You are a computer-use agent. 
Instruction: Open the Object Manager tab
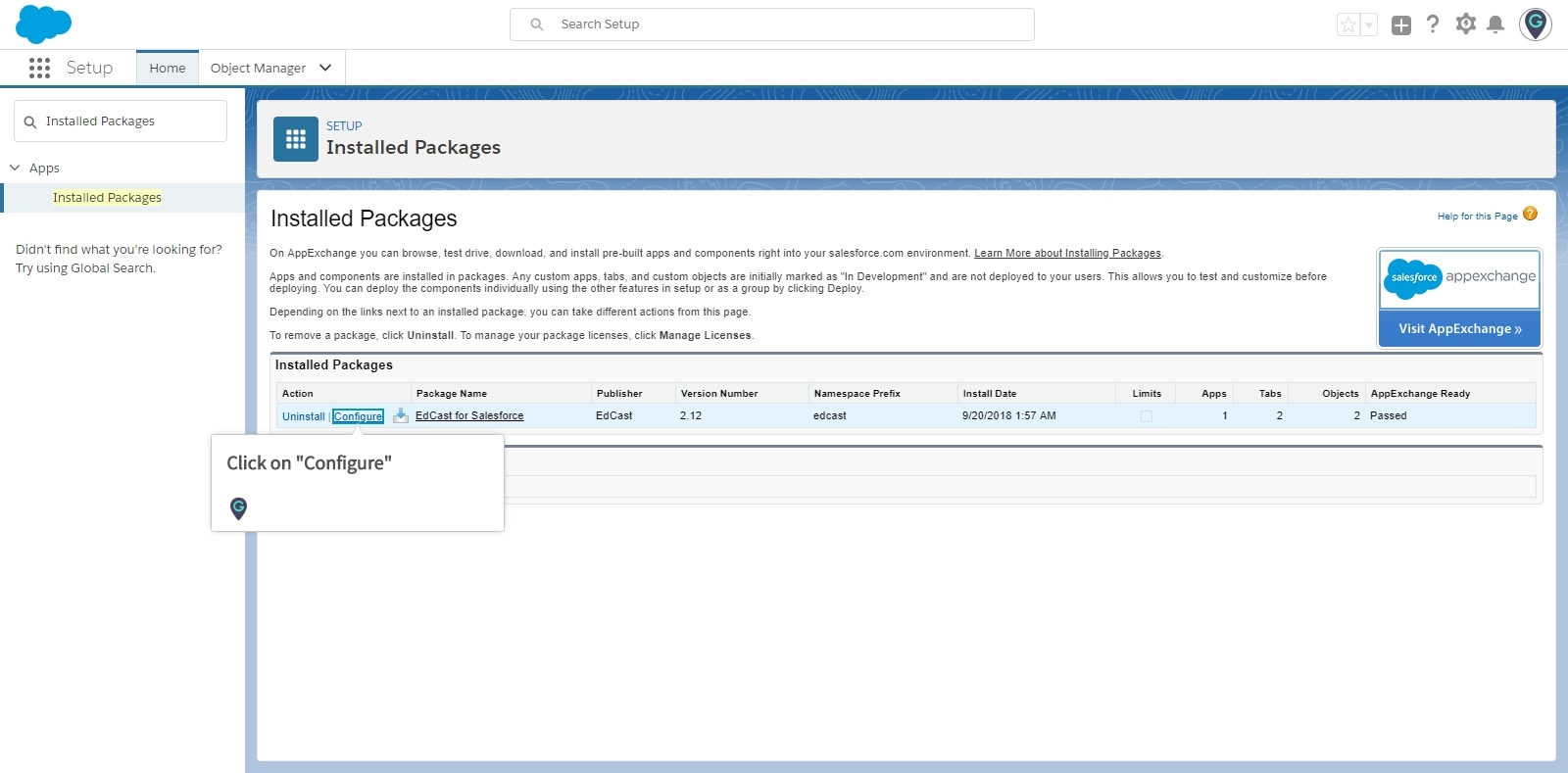(x=258, y=68)
